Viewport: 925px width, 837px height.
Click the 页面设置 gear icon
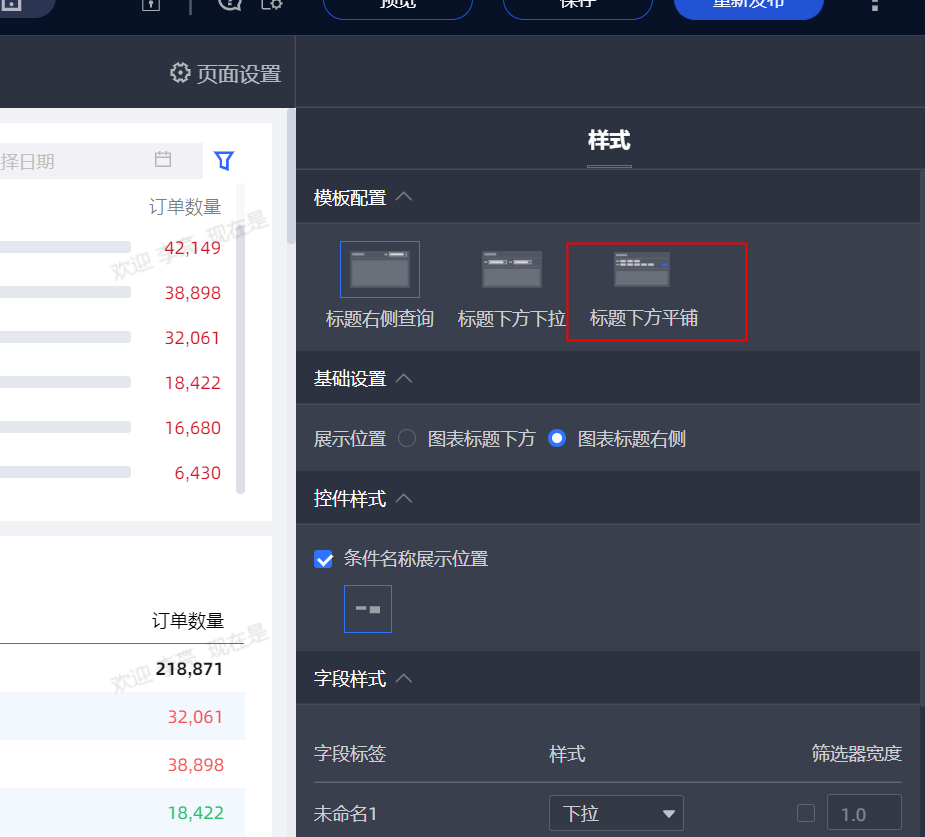[x=180, y=73]
